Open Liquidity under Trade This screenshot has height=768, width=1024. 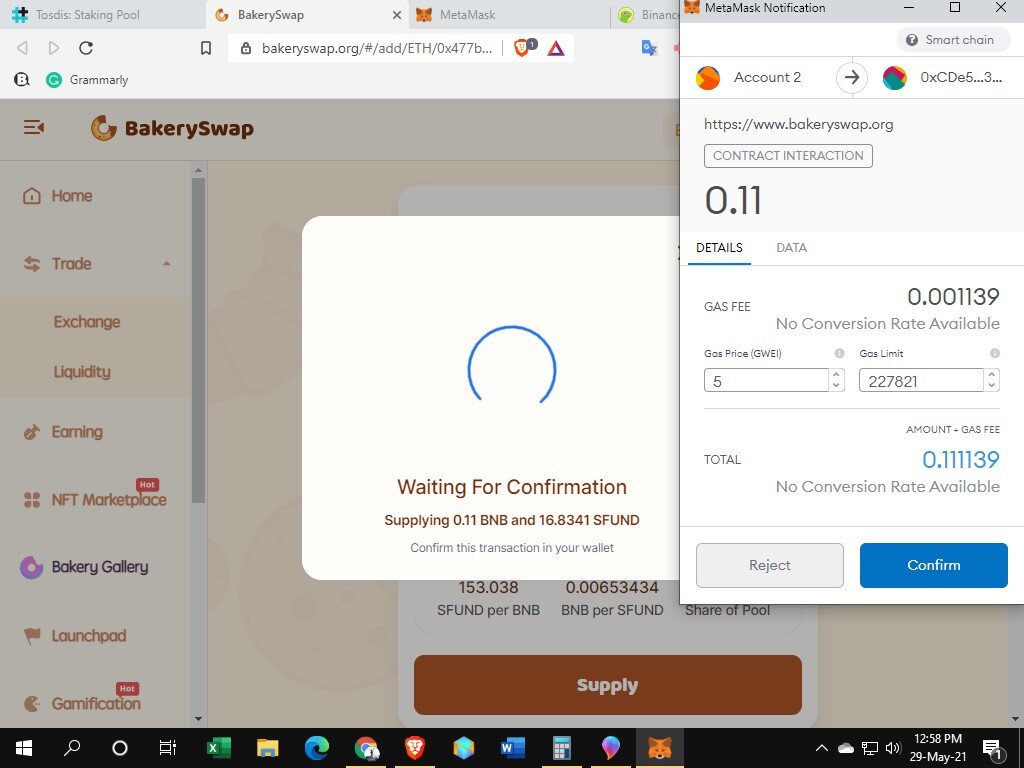pos(82,372)
